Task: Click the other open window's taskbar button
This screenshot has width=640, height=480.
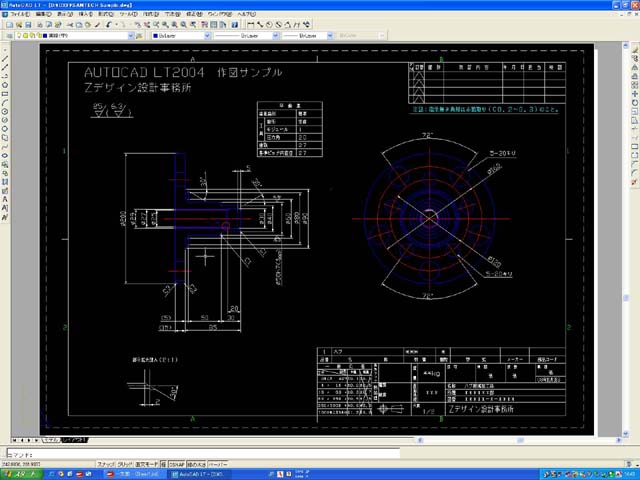Action: [x=134, y=474]
